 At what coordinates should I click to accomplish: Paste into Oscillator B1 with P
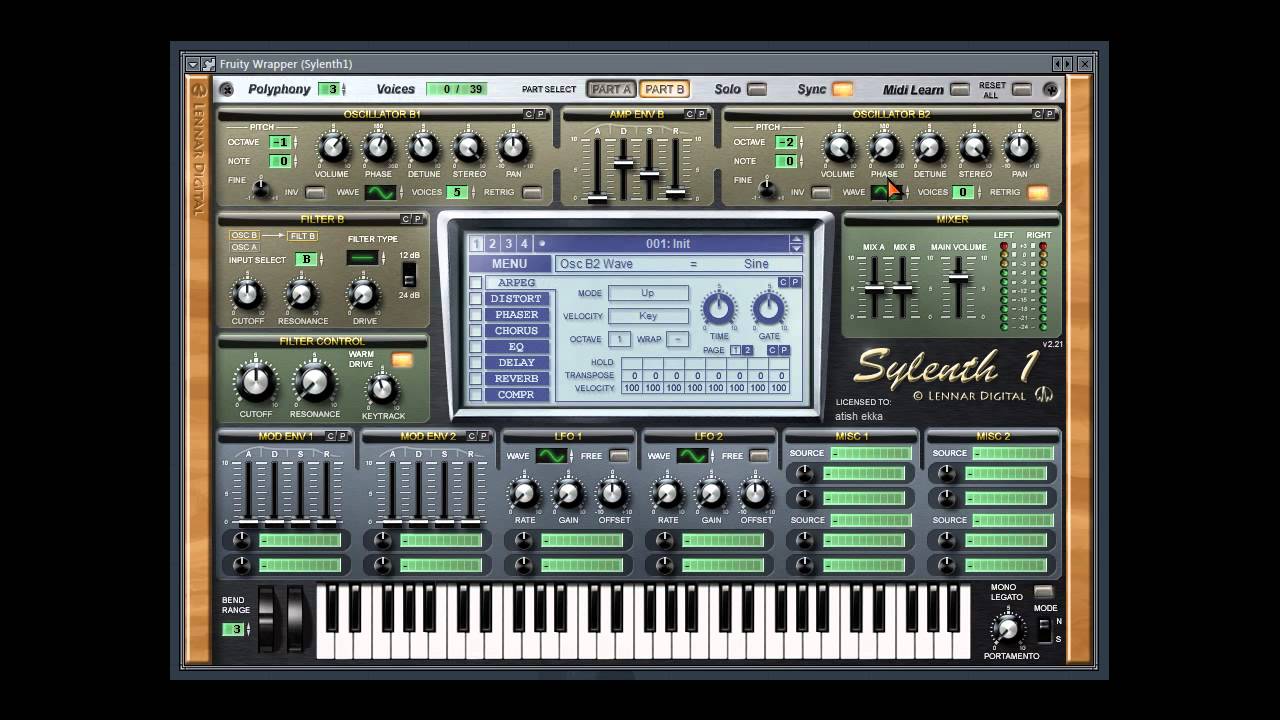pos(541,114)
